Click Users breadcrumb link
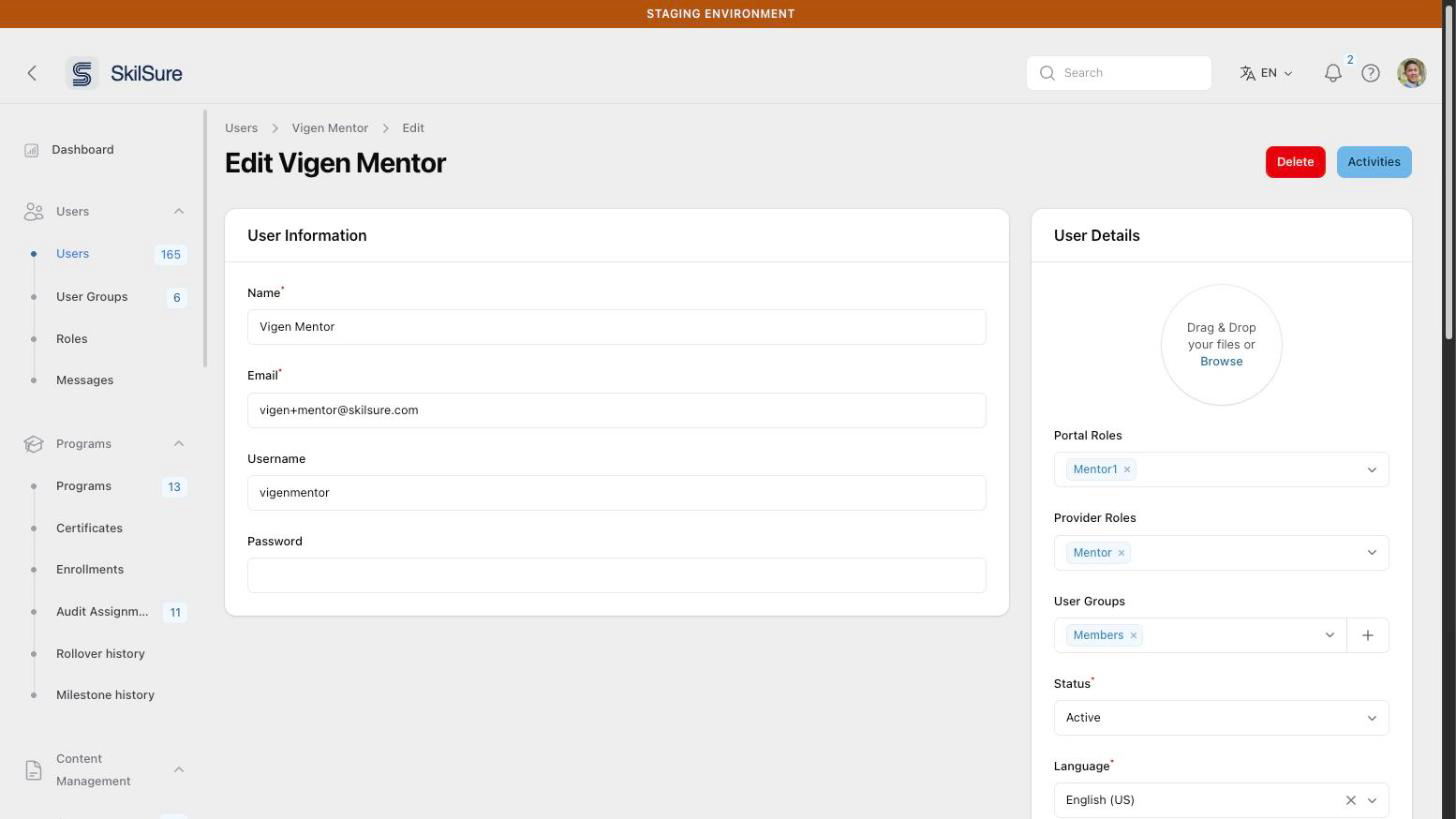 coord(241,128)
